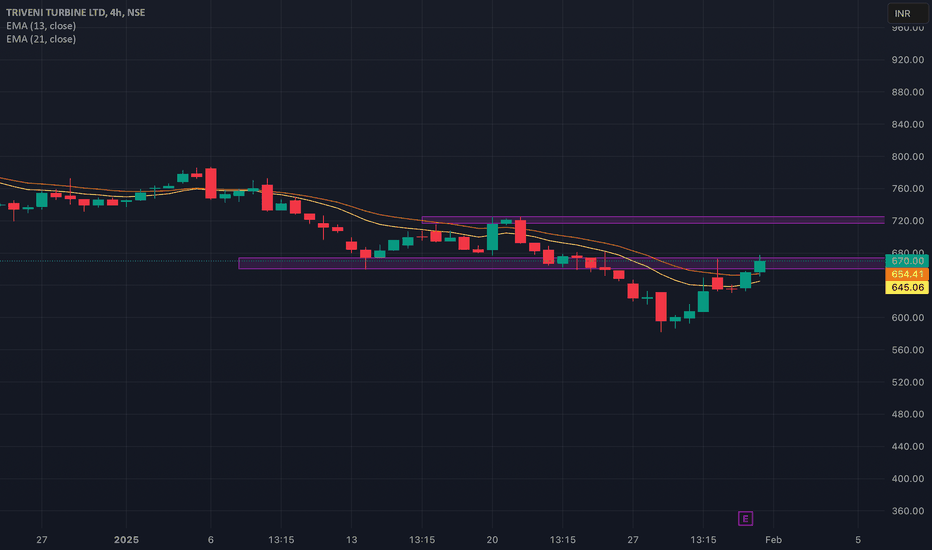Click the last green candle at 670

(x=760, y=266)
